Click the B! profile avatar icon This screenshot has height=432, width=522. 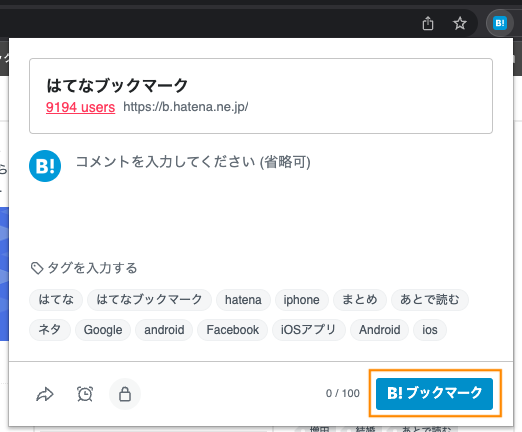point(45,166)
